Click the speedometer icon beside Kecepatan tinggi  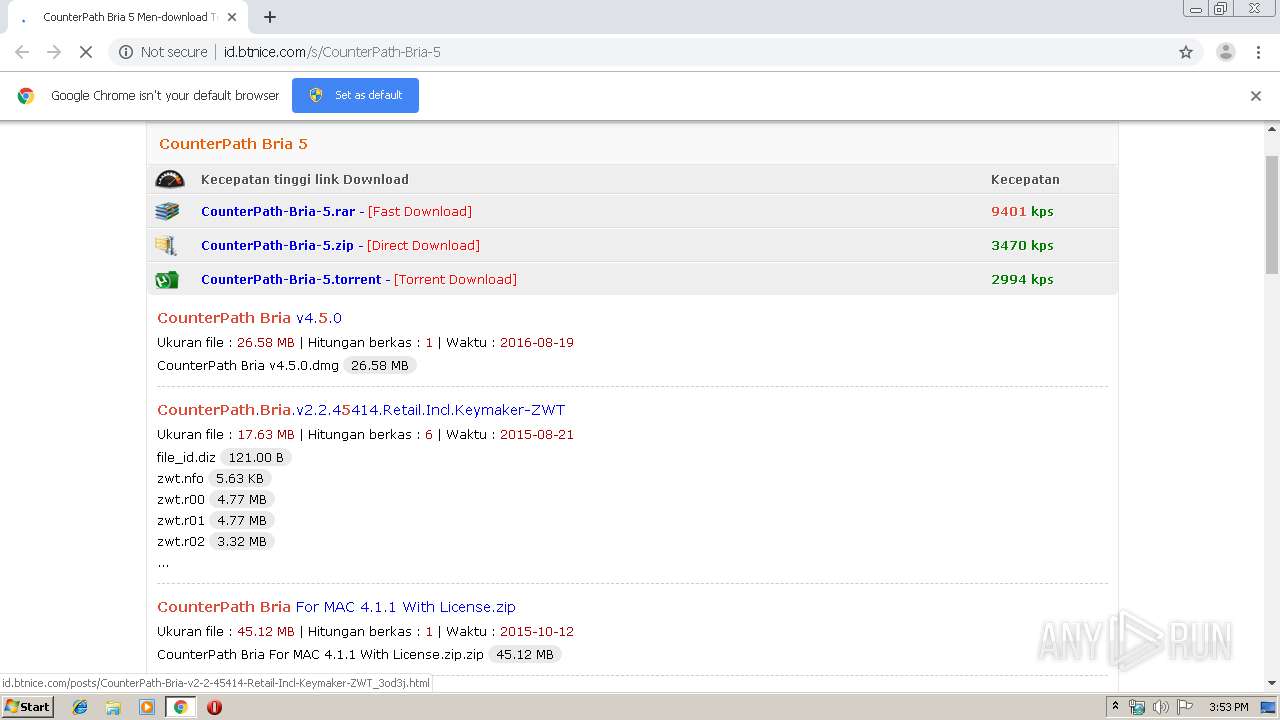(x=170, y=179)
